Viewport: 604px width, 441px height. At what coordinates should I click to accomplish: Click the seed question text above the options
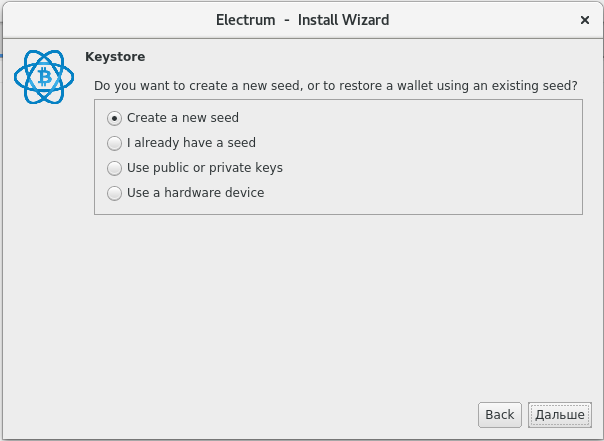[x=335, y=87]
